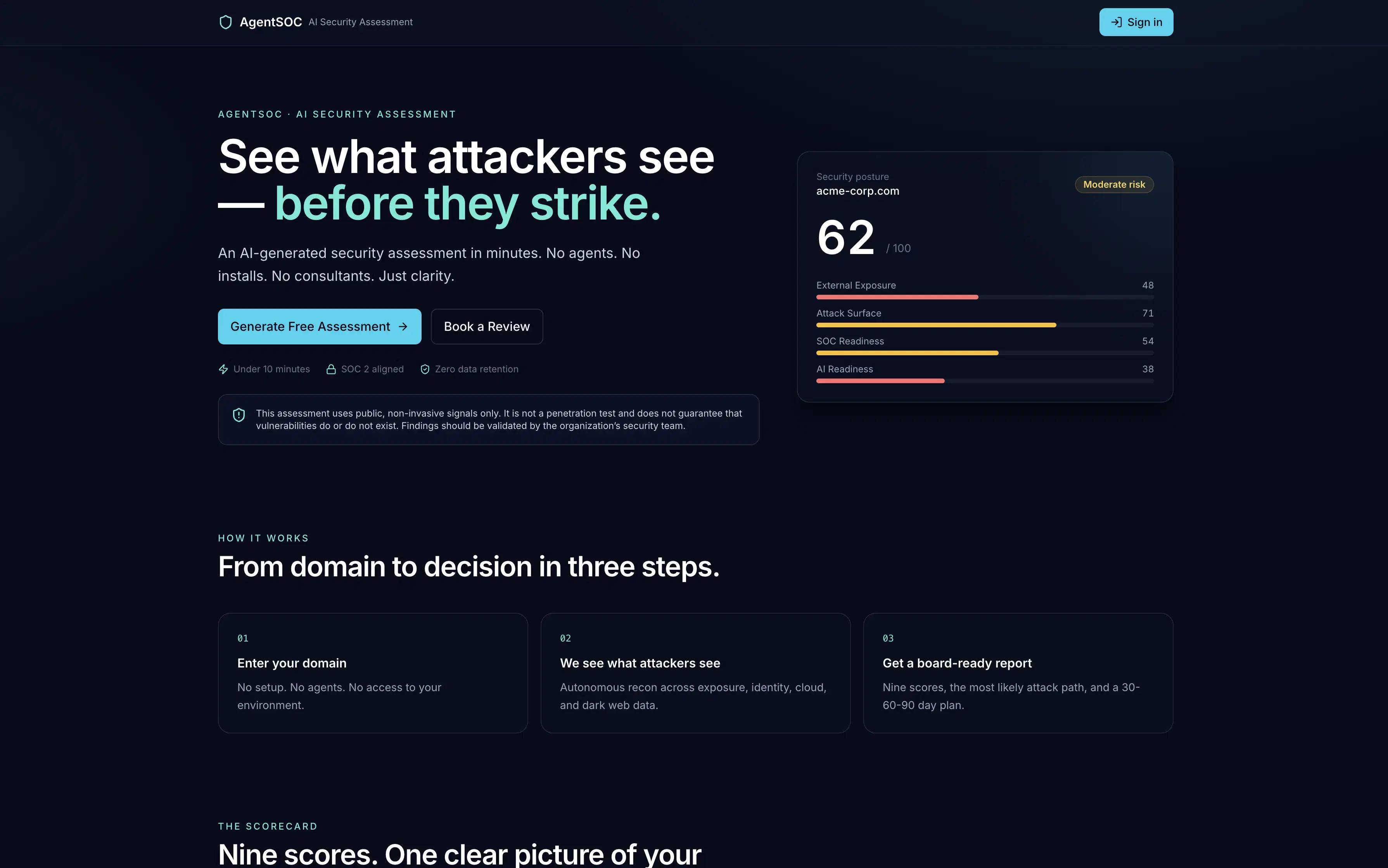Click the AI Security Assessment header subtitle
Screen dimensions: 1388x868
[x=361, y=22]
